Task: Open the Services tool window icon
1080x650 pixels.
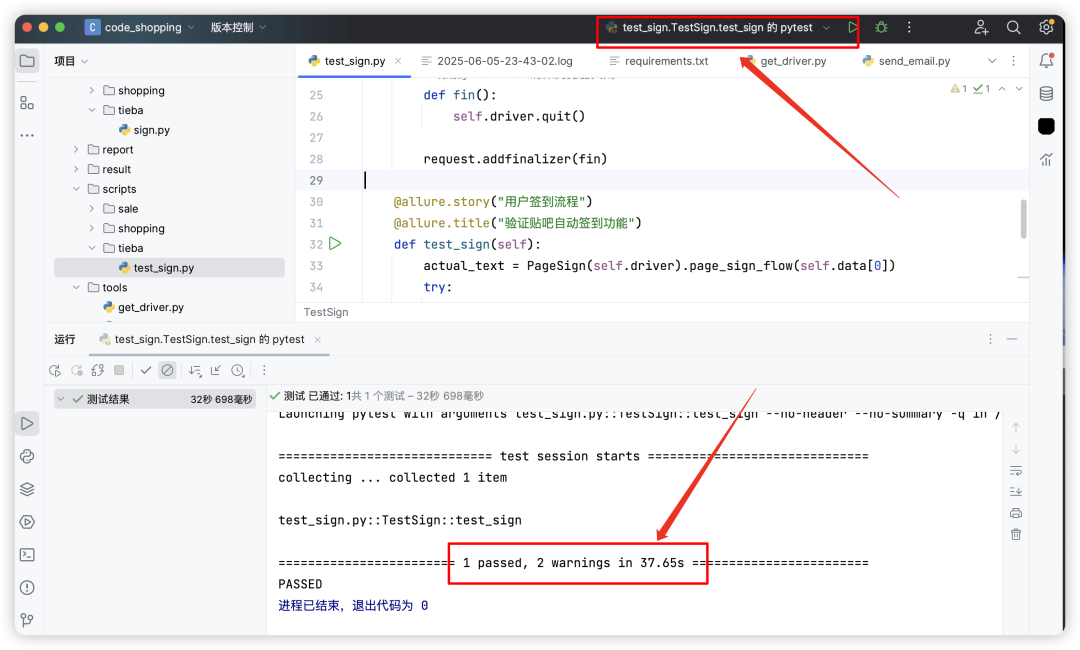Action: tap(27, 522)
